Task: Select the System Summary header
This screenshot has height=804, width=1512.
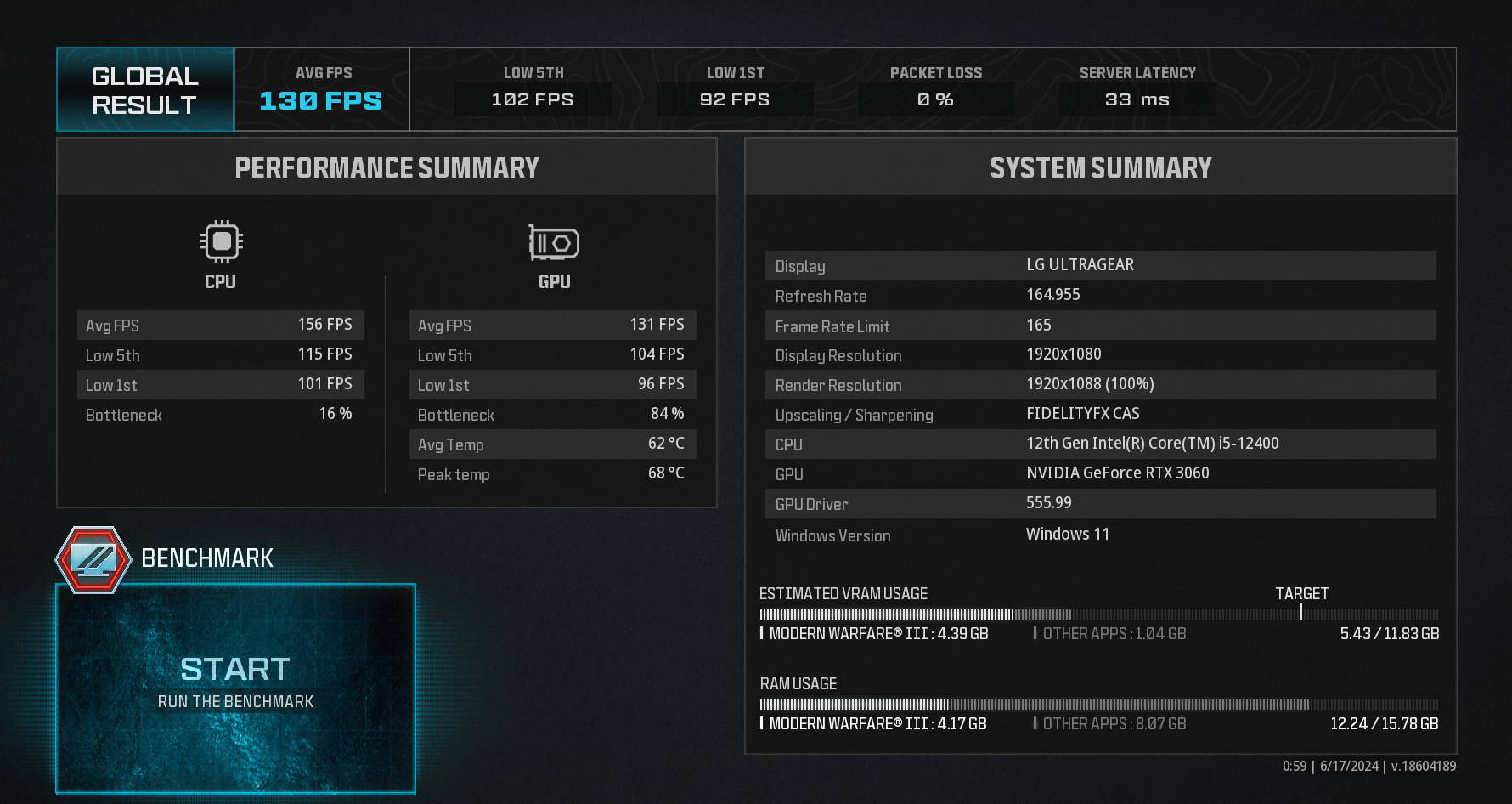Action: (x=1101, y=167)
